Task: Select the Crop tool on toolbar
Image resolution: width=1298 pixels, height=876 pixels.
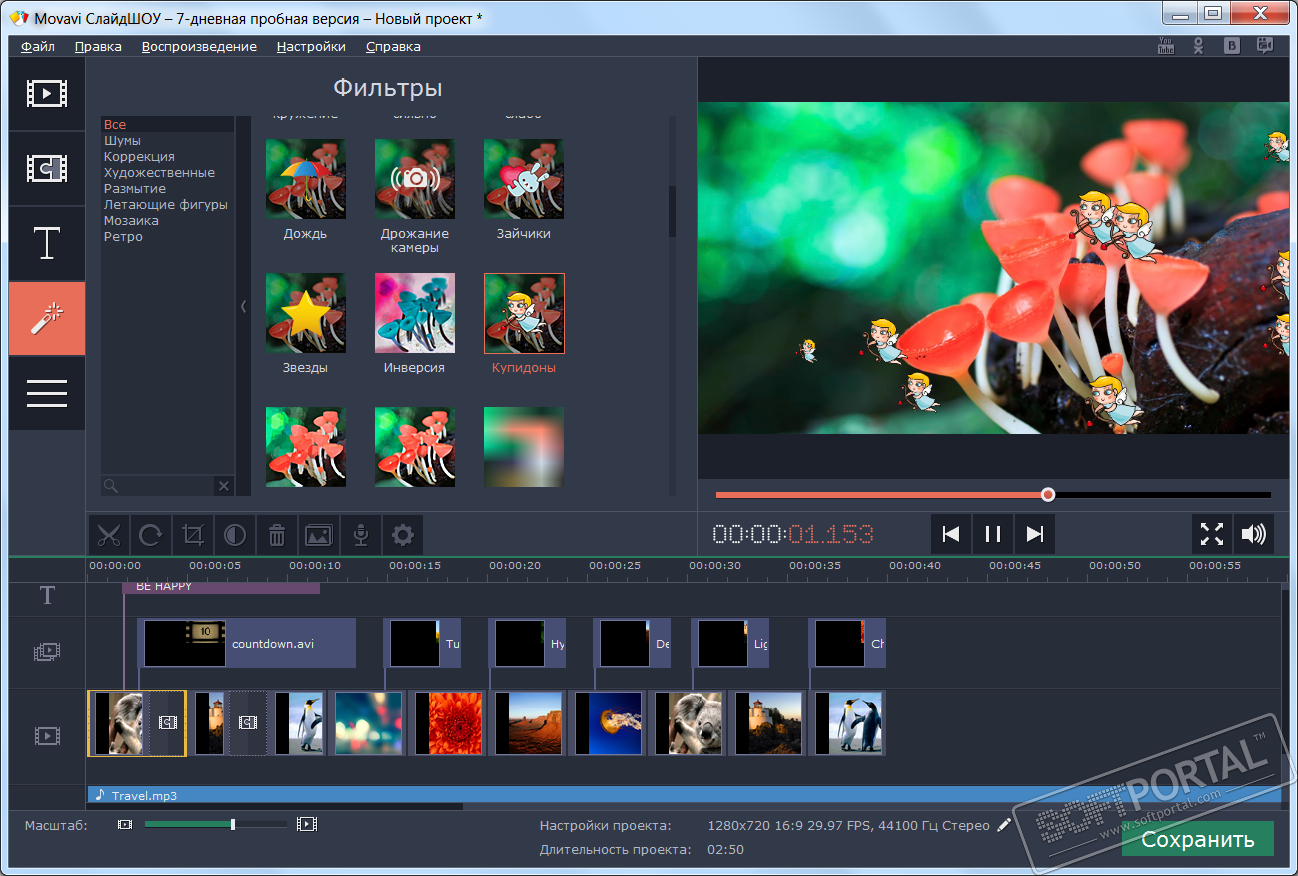Action: [193, 535]
